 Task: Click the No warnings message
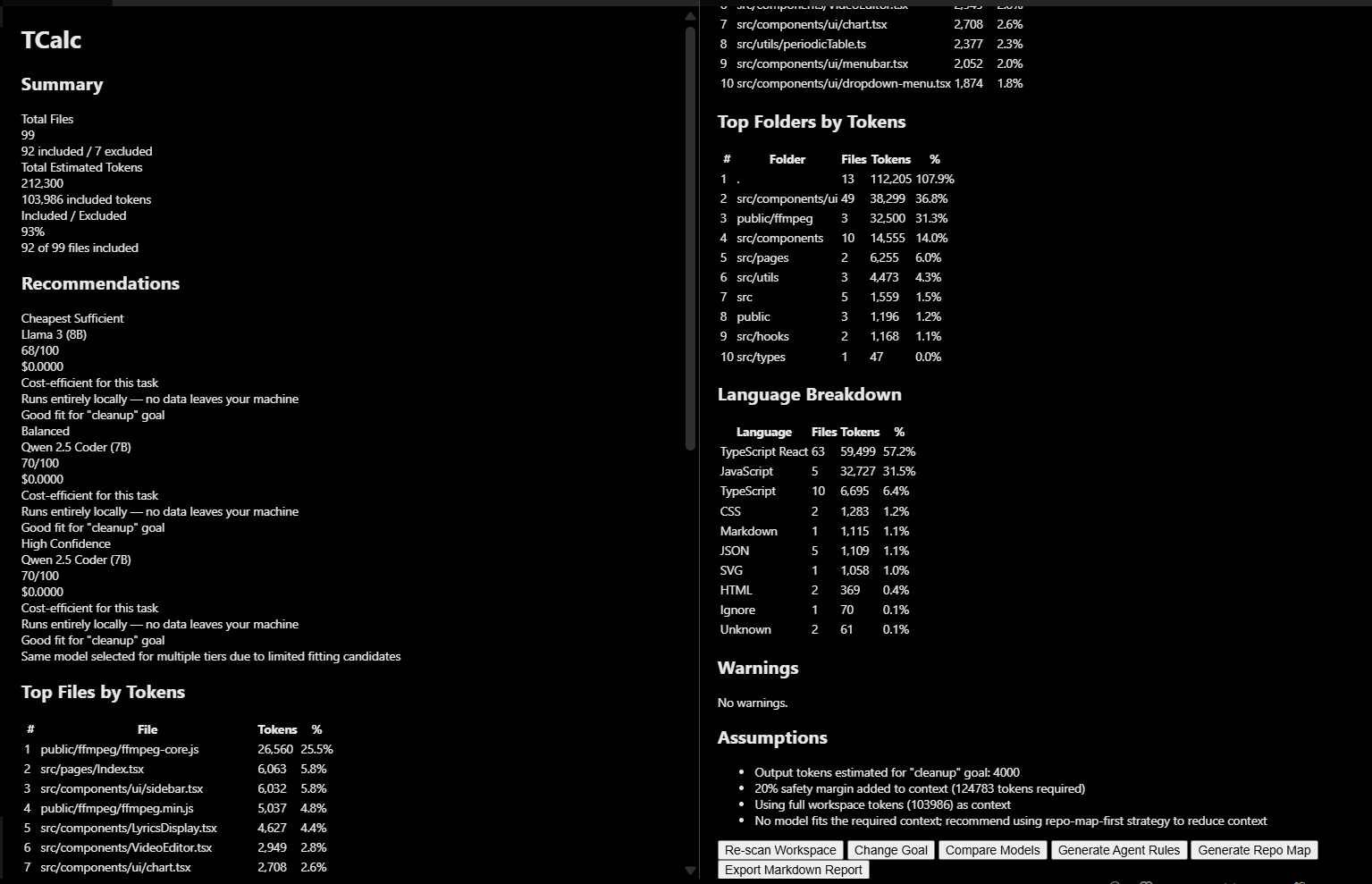click(x=753, y=703)
